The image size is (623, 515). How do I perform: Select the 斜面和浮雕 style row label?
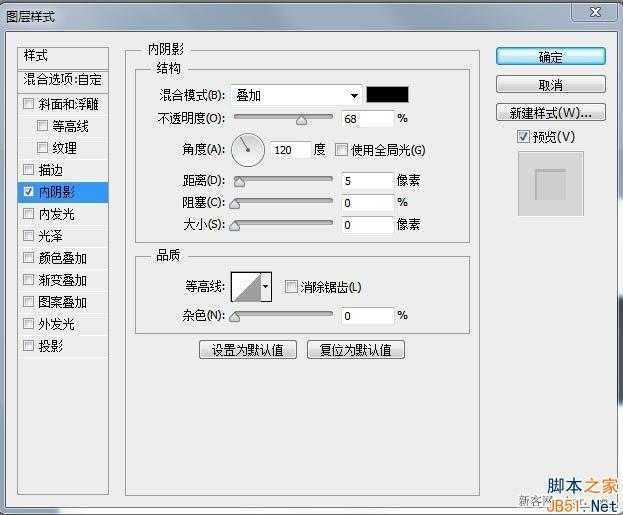click(68, 104)
